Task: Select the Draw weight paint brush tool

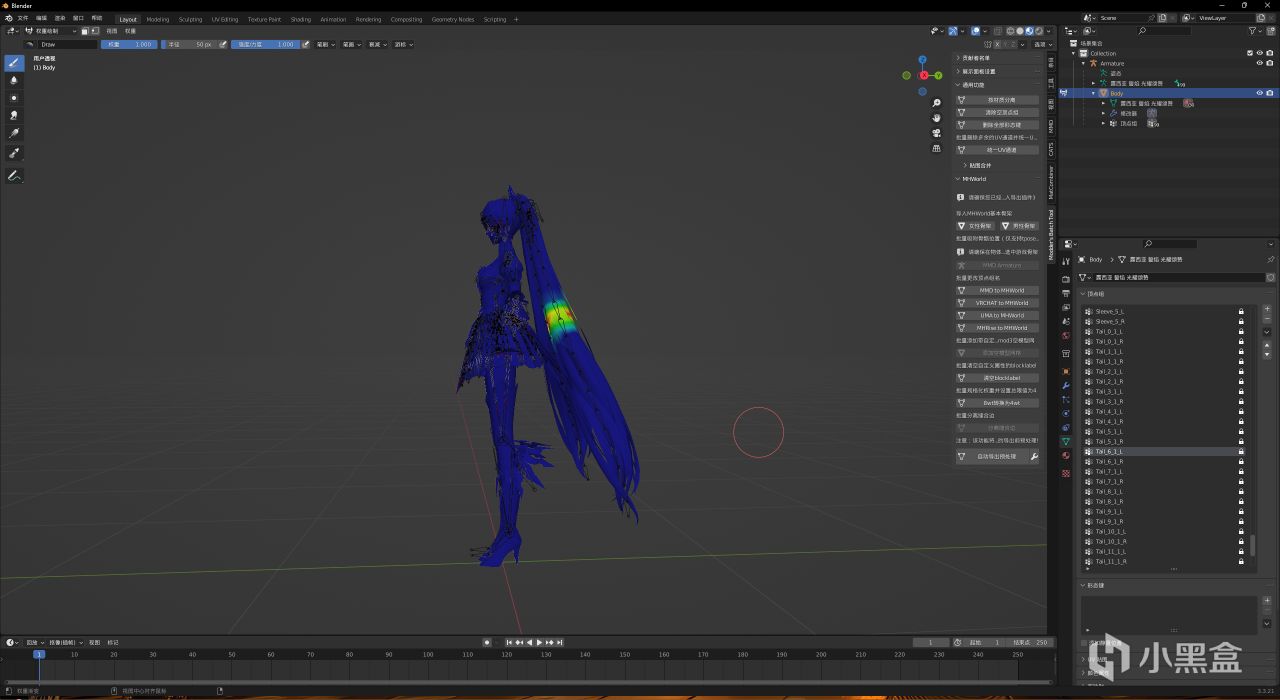Action: pyautogui.click(x=14, y=62)
